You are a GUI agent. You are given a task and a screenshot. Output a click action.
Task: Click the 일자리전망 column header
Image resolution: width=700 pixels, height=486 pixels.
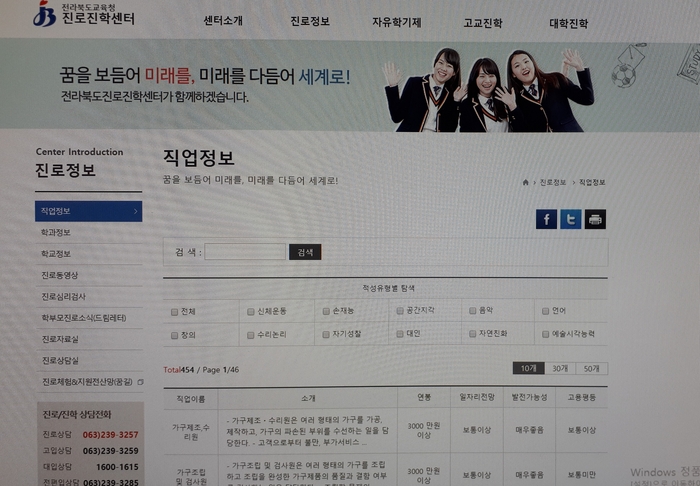click(x=477, y=397)
